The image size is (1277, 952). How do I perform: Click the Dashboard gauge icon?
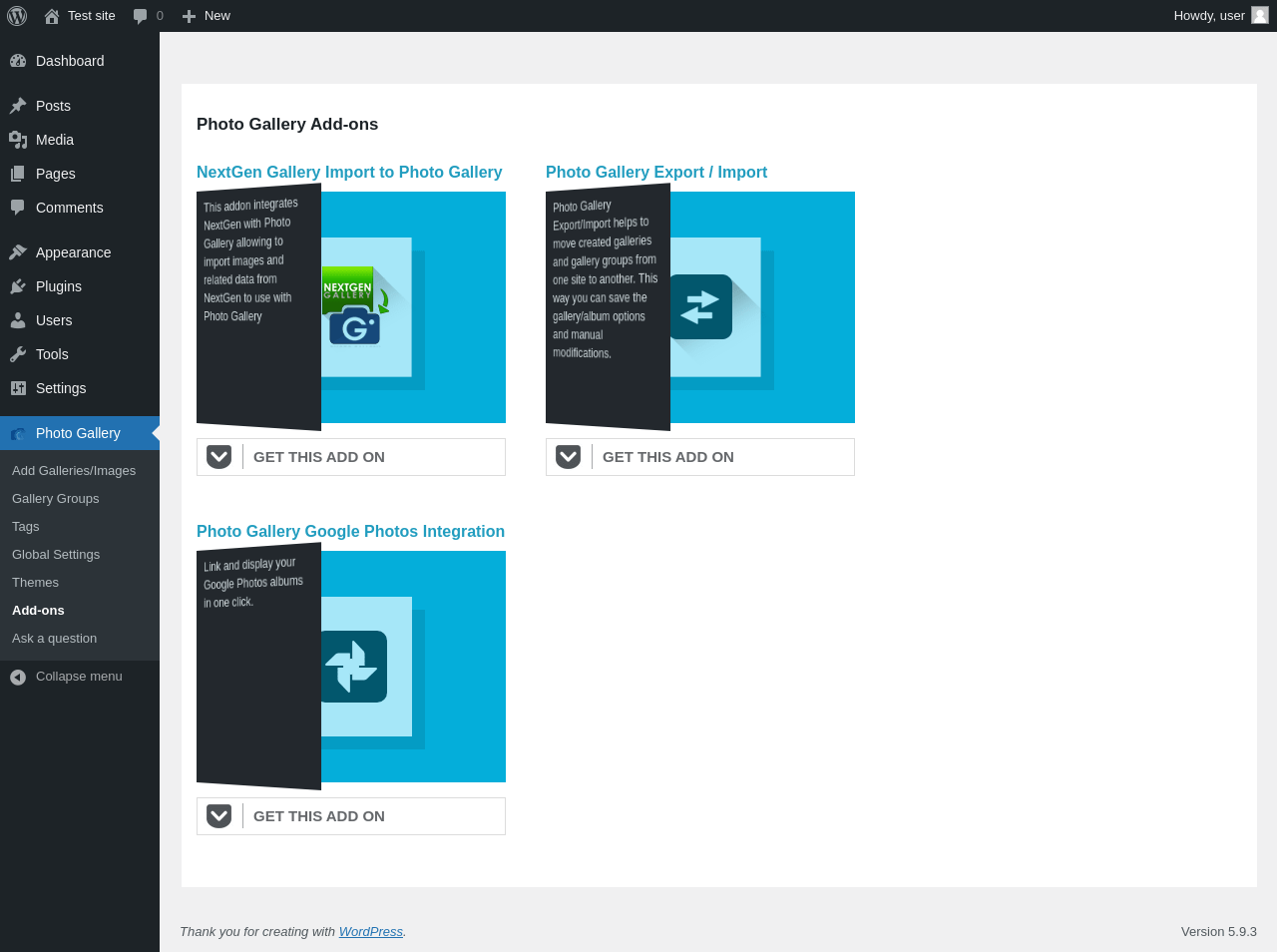(x=18, y=61)
